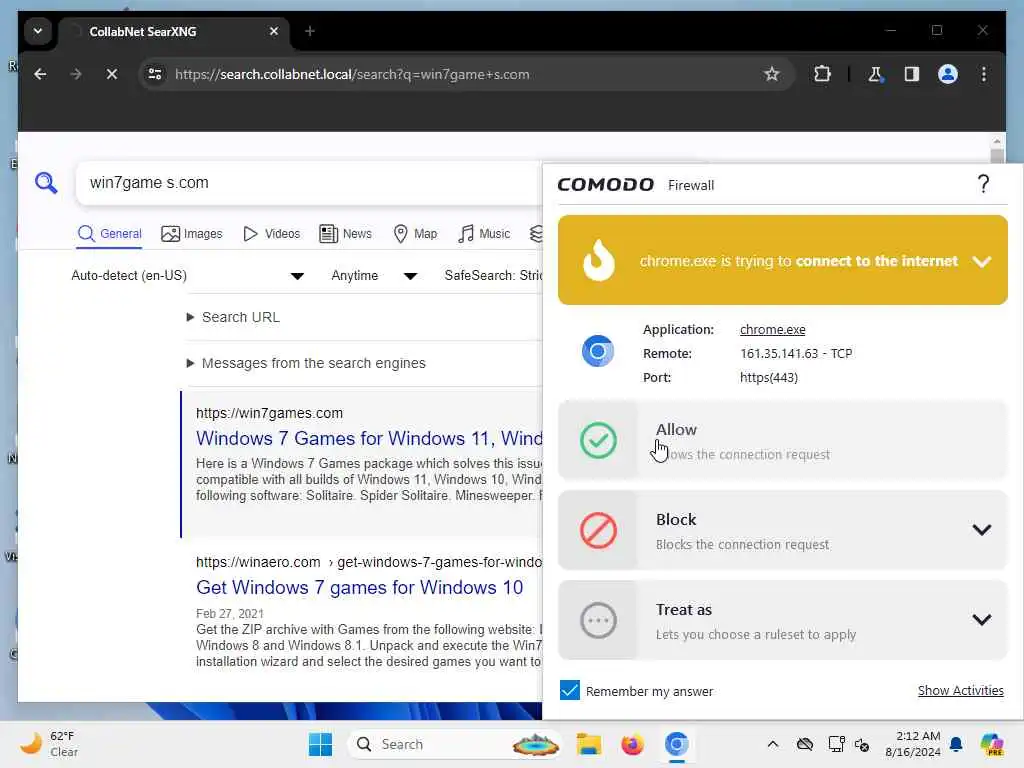Toggle Chrome side panel icon
1024x768 pixels.
pyautogui.click(x=912, y=74)
